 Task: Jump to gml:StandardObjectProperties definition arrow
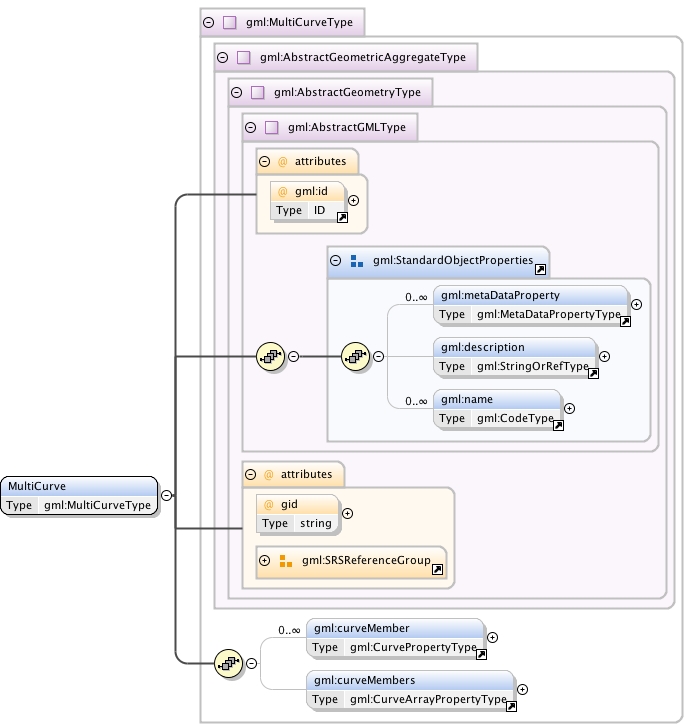click(540, 270)
